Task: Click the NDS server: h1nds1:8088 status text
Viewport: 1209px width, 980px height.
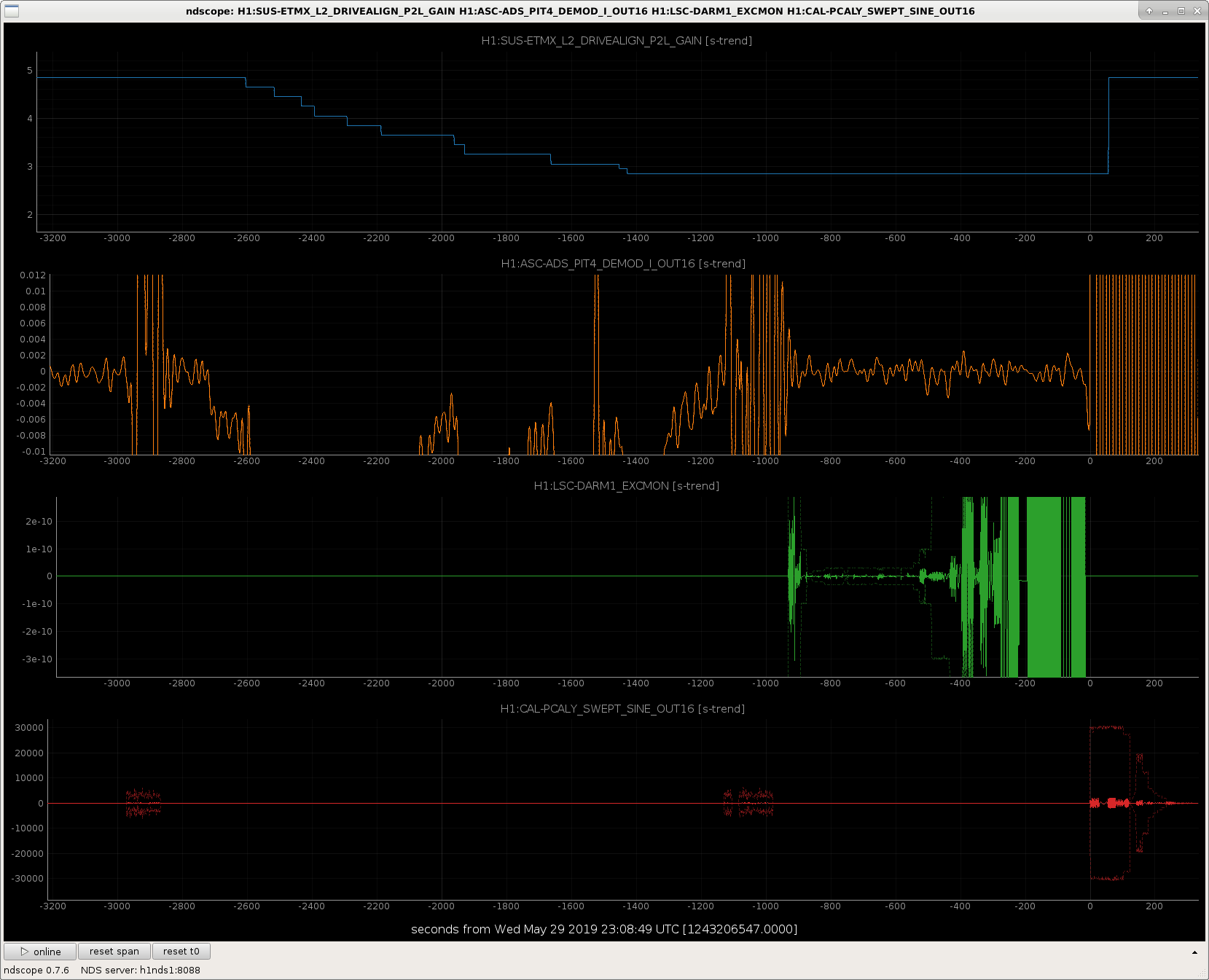Action: [x=140, y=971]
